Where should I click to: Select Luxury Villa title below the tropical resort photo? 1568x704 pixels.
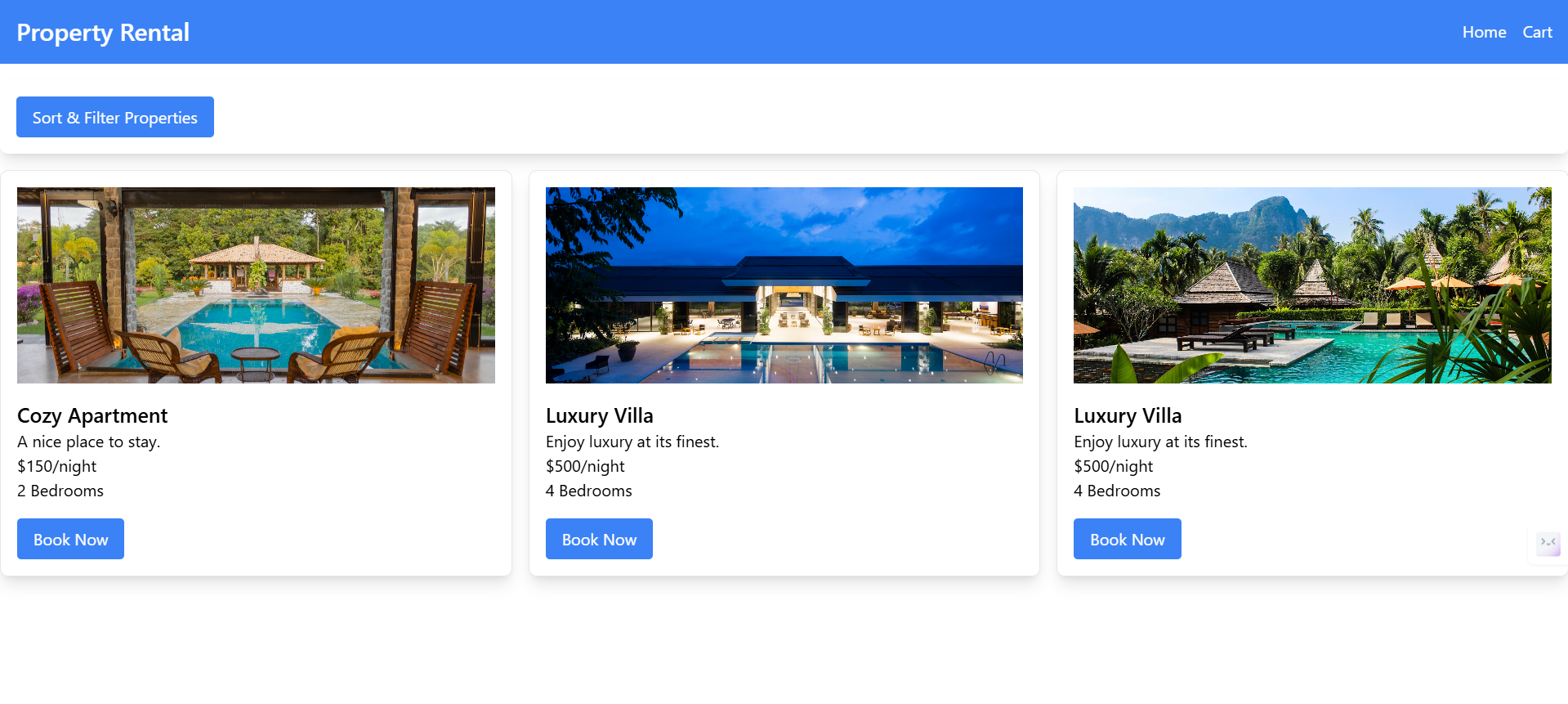coord(1128,415)
